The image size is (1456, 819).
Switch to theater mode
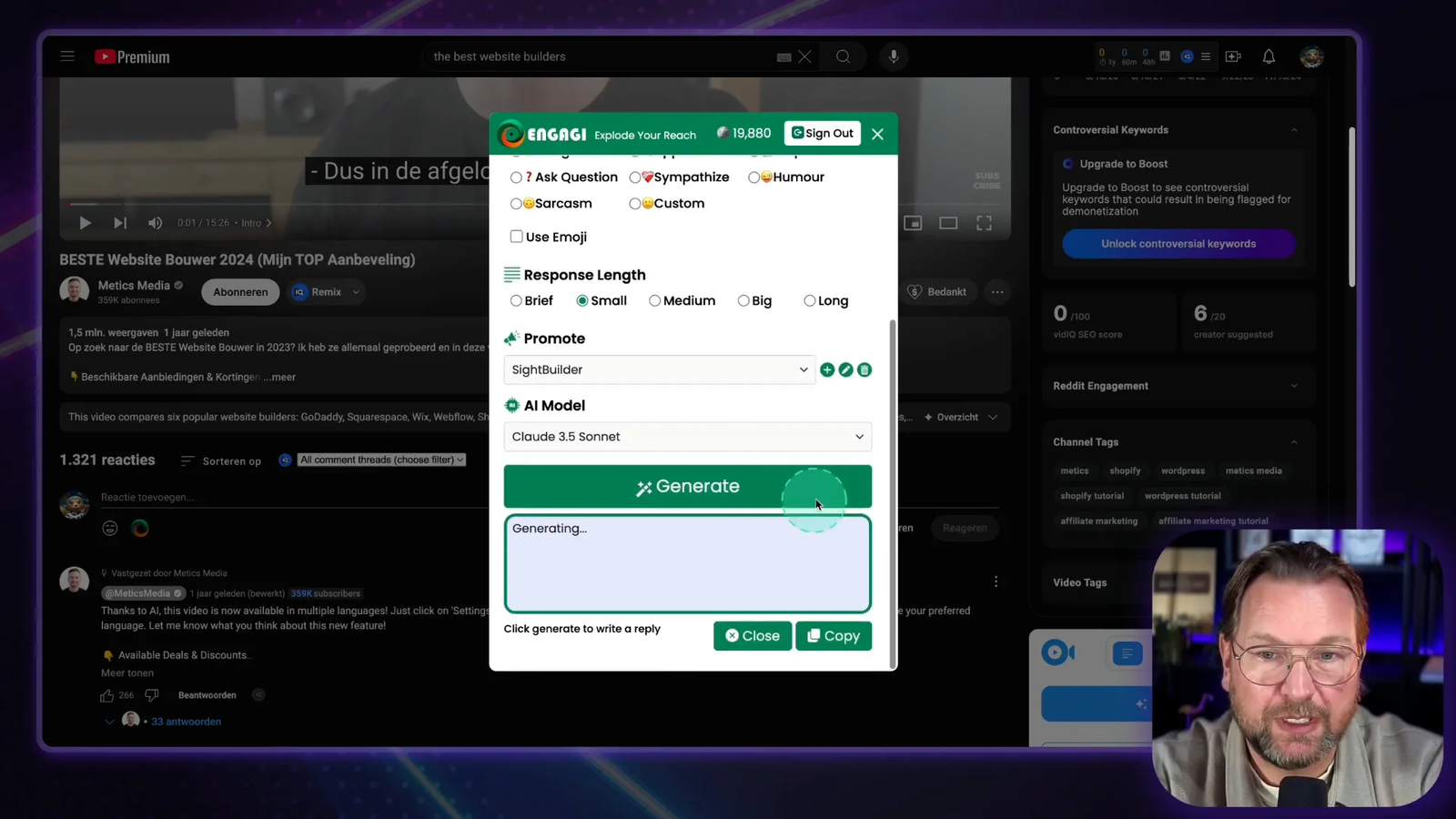click(948, 223)
